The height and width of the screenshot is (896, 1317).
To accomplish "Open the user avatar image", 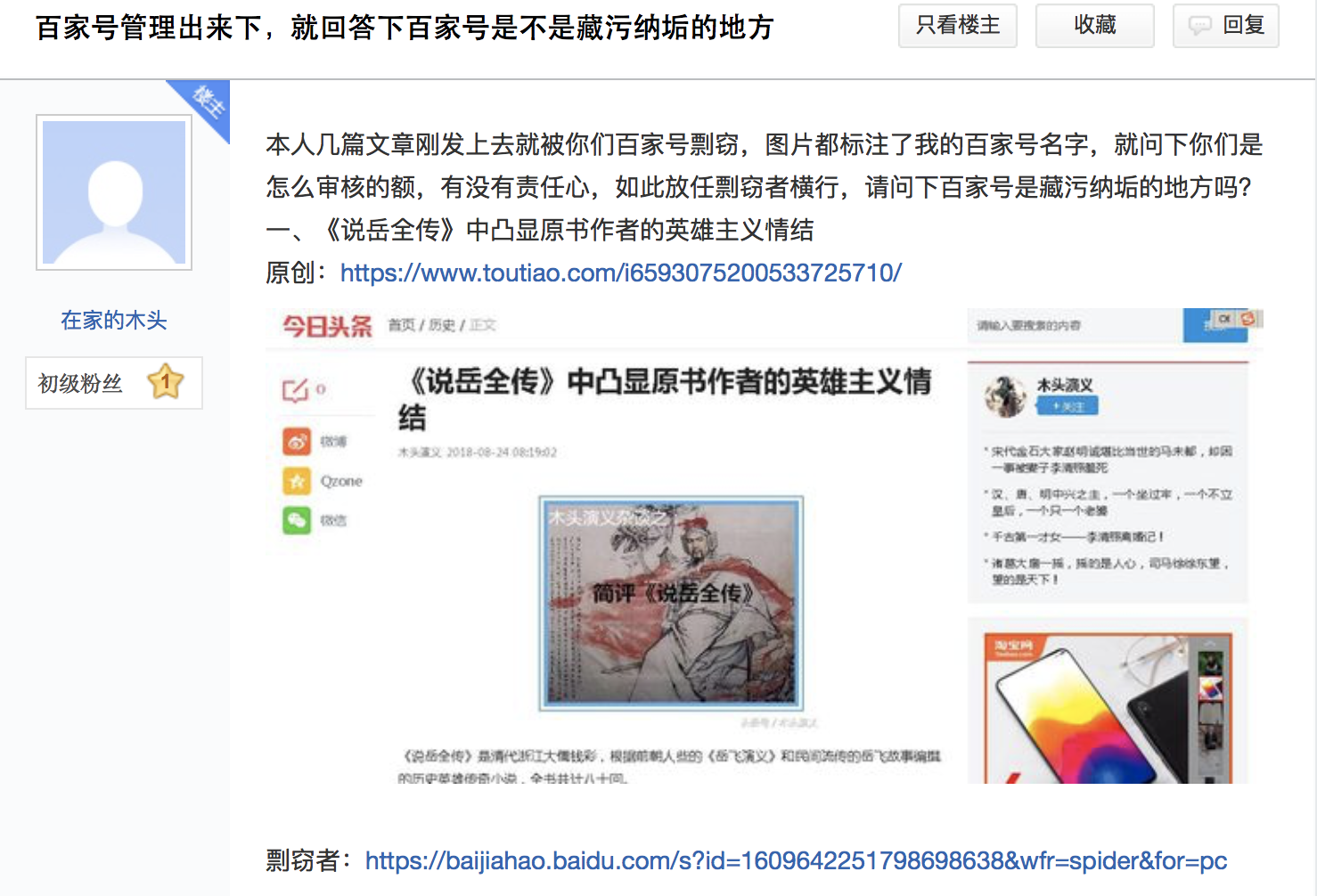I will coord(114,192).
